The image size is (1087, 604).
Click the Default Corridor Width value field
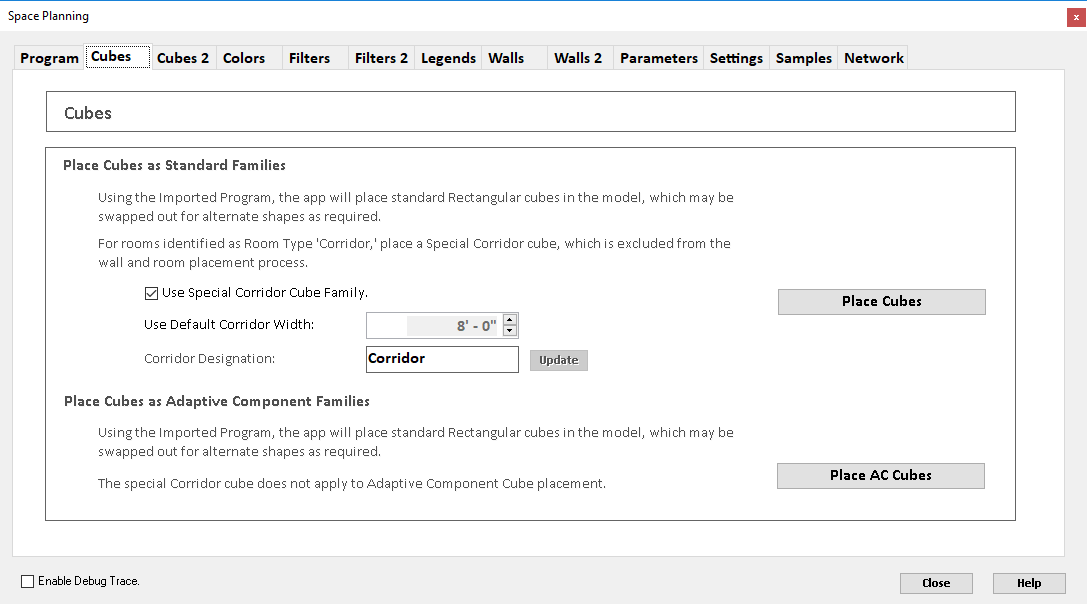tap(434, 326)
